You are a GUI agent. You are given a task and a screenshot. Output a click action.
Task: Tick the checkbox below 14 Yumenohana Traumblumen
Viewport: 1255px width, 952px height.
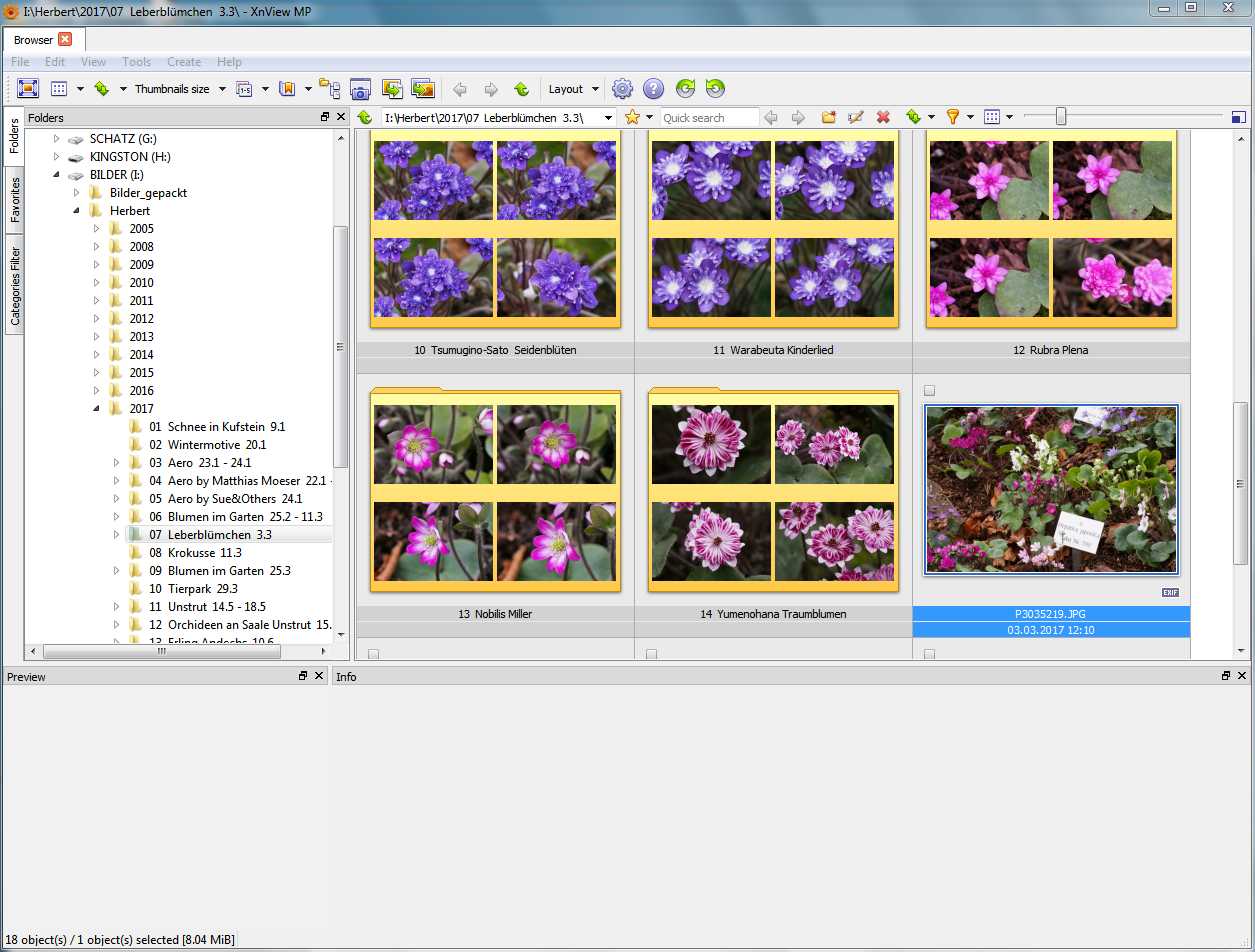point(651,654)
